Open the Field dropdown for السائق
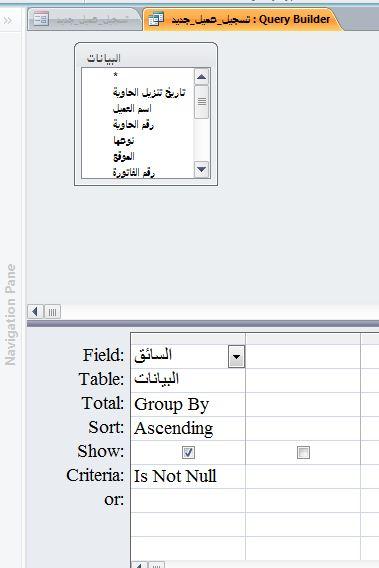 coord(237,356)
